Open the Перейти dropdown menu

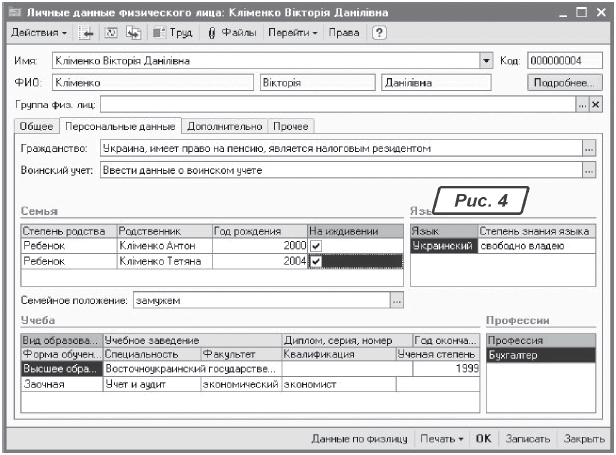292,33
